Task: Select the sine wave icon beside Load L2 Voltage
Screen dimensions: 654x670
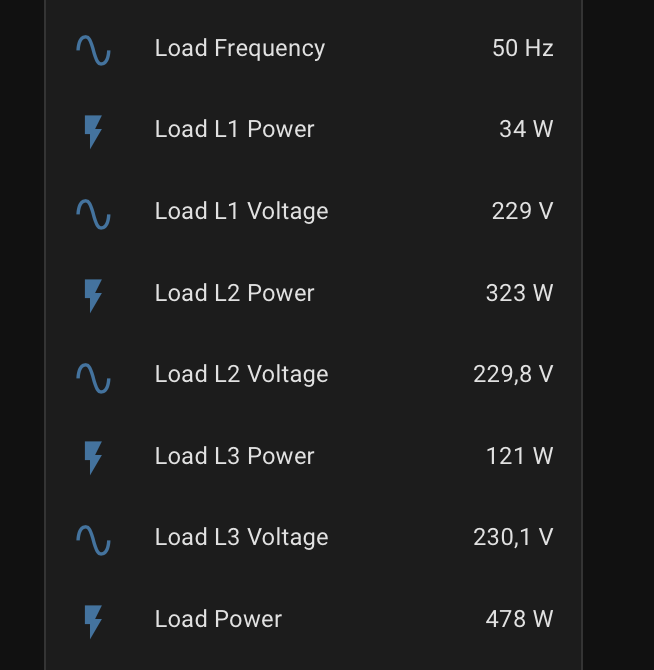Action: (94, 378)
